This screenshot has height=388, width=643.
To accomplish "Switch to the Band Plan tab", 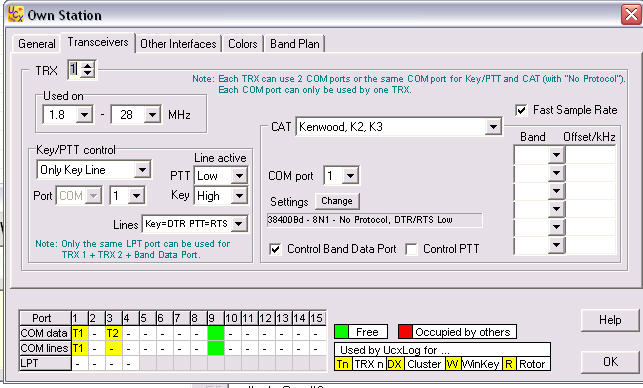I will click(x=294, y=43).
